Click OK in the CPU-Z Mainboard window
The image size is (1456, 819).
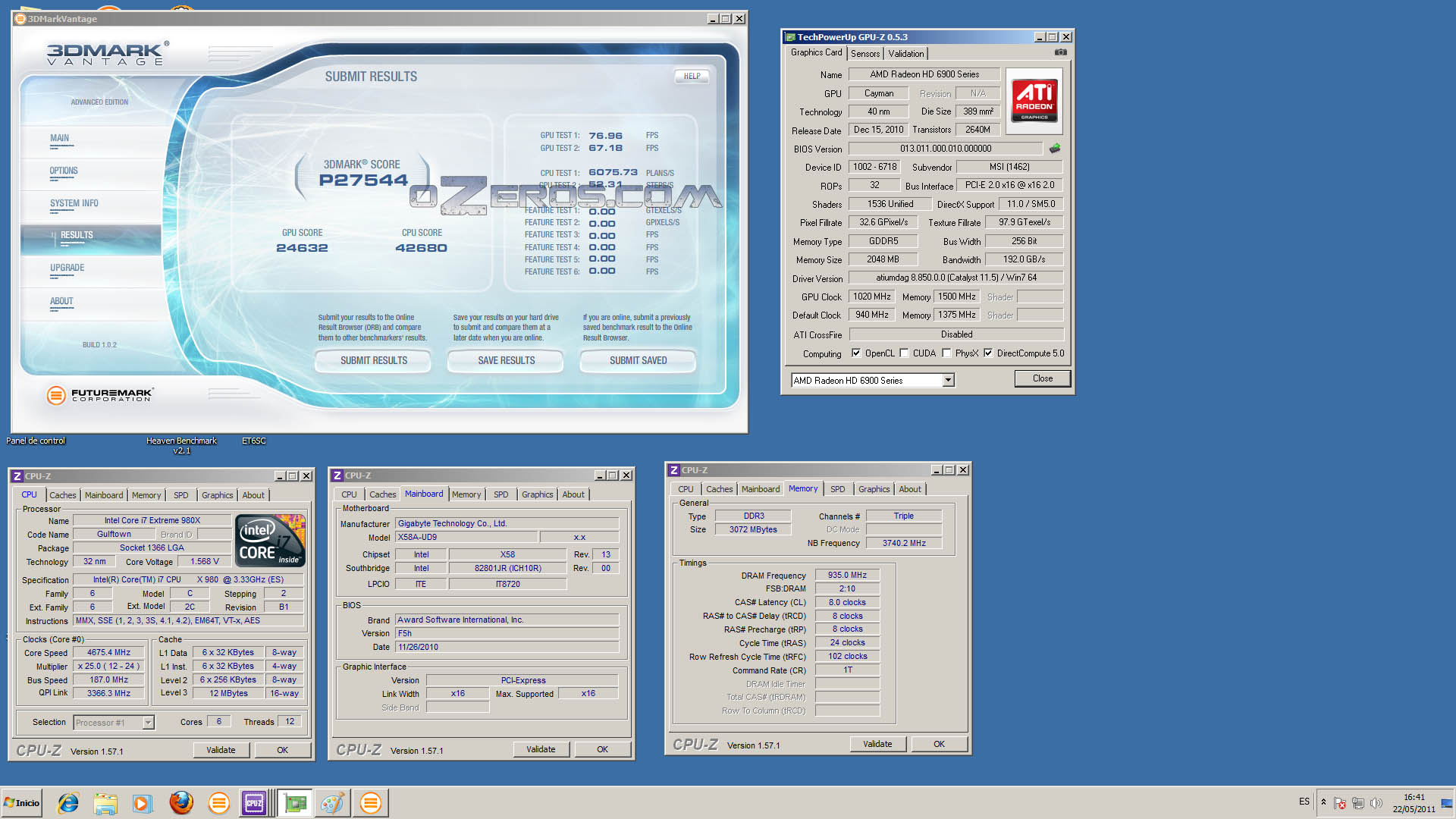pyautogui.click(x=602, y=750)
